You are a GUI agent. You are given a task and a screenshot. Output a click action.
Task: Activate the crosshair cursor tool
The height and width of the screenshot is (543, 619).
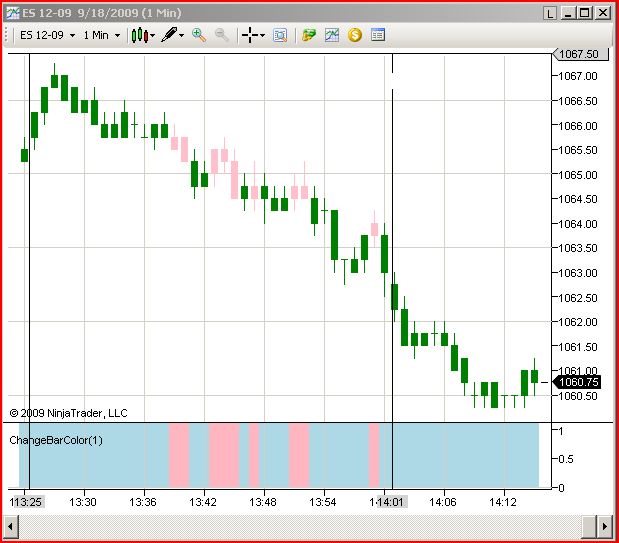click(250, 35)
